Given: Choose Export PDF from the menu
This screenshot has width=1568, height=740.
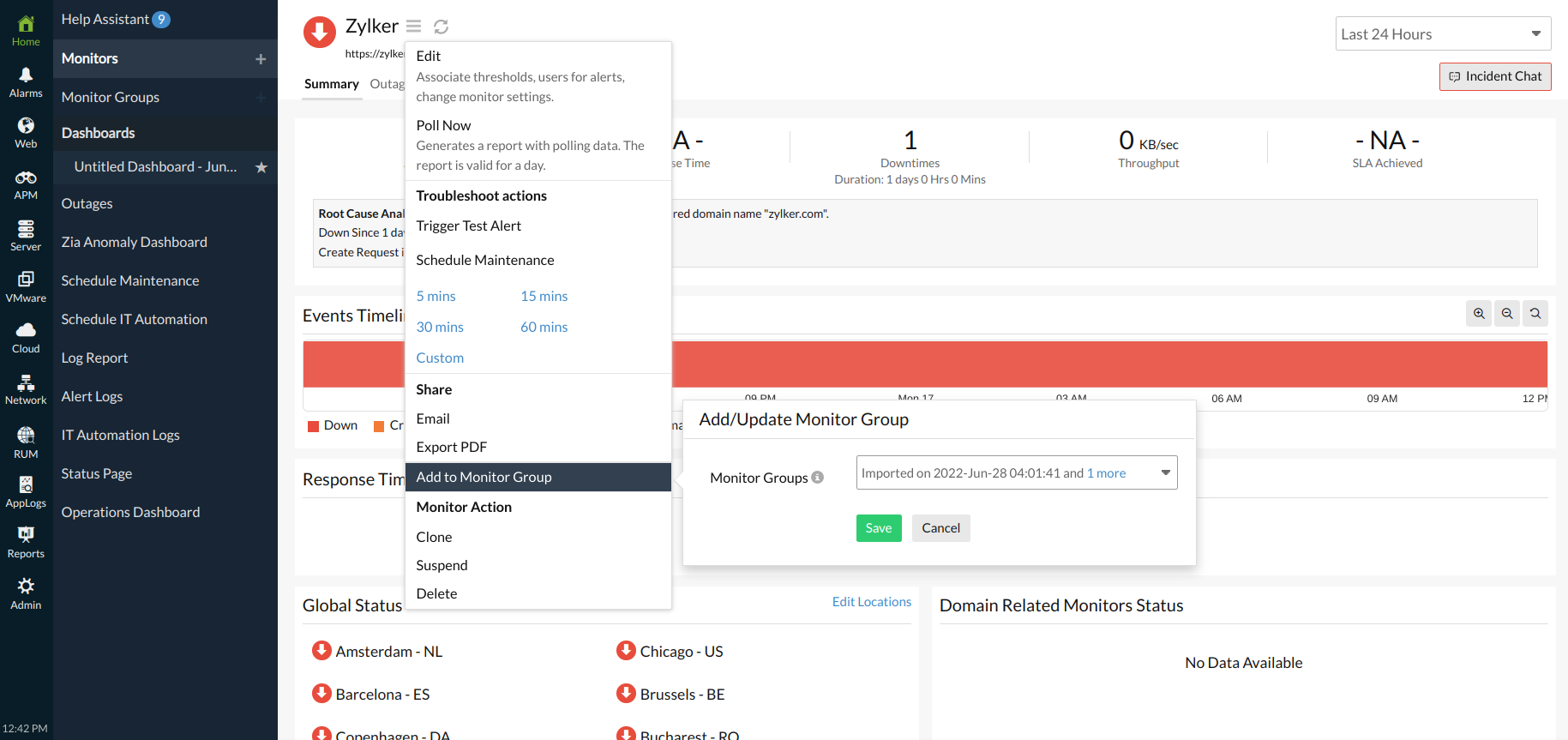Looking at the screenshot, I should point(451,448).
